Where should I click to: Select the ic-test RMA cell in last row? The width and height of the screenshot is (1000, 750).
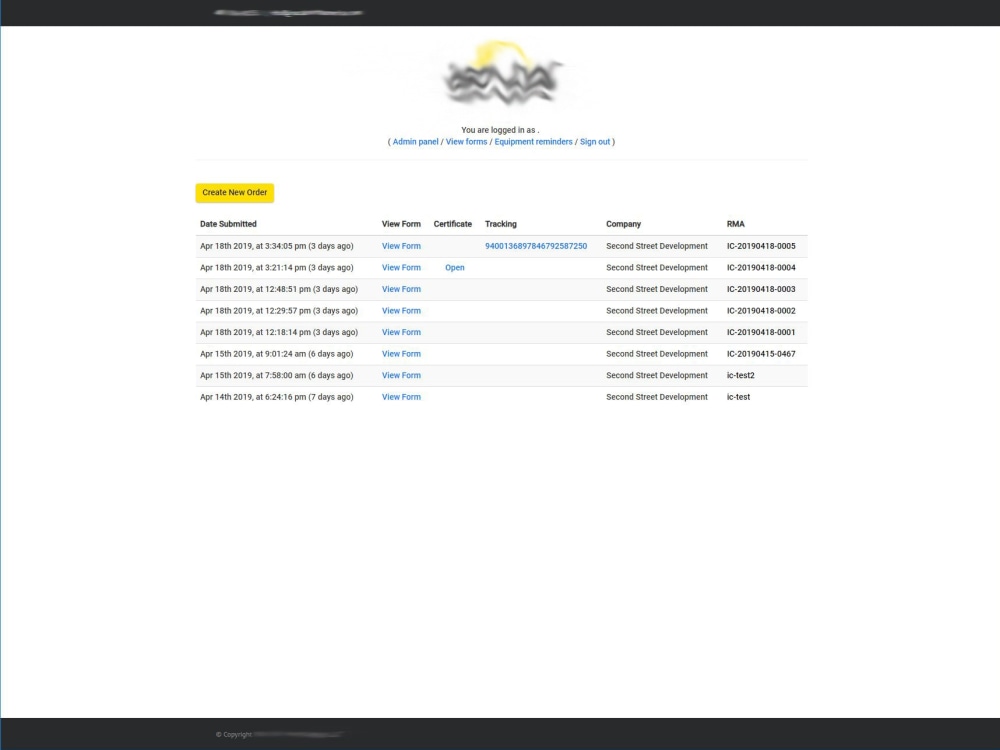[x=738, y=397]
